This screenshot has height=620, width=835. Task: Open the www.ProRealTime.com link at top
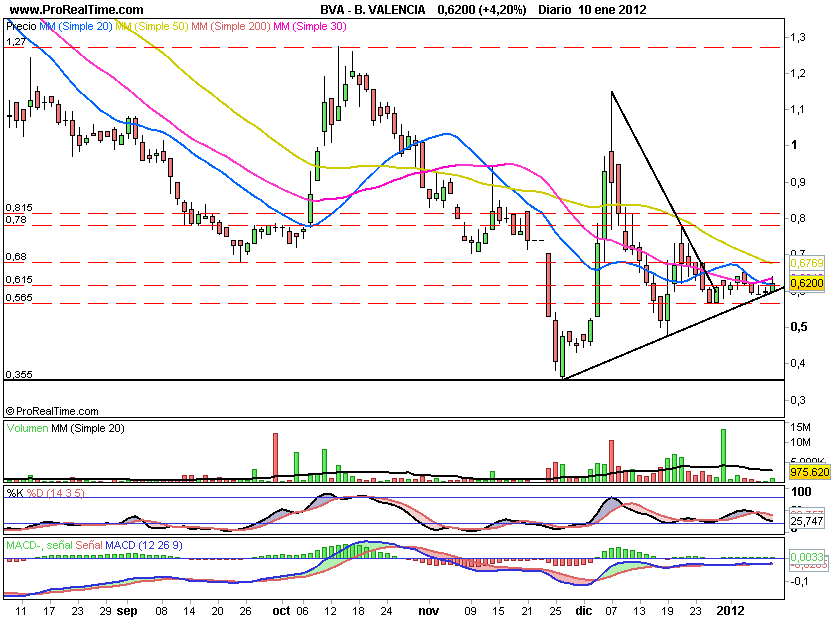75,10
